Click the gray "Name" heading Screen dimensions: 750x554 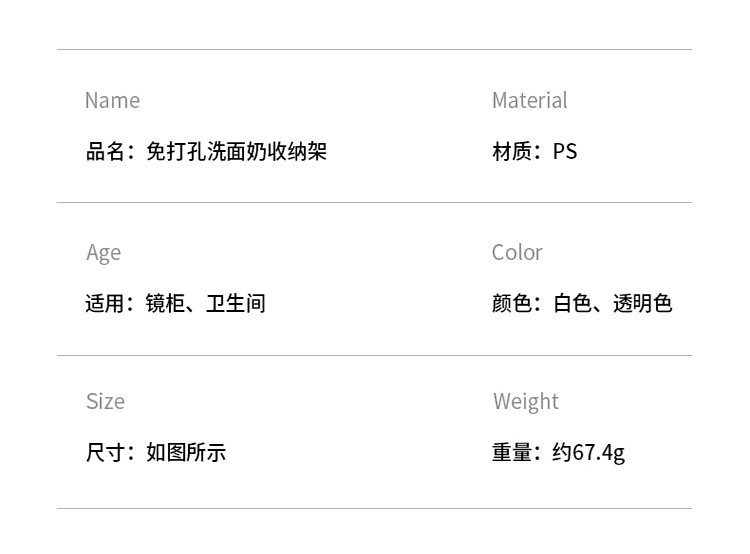point(112,100)
